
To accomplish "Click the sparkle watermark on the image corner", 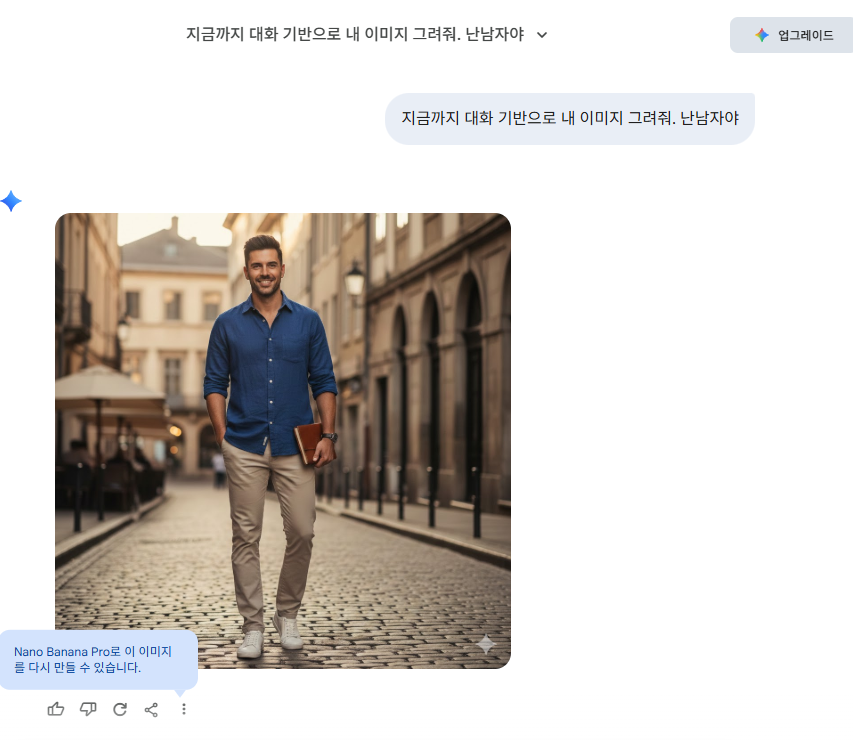I will click(486, 645).
